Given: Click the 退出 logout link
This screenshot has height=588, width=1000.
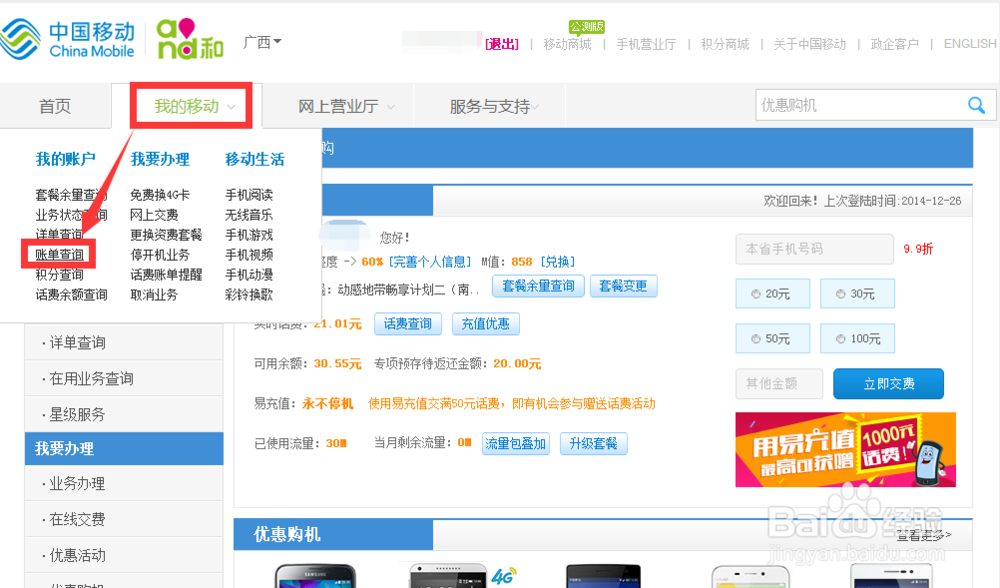Looking at the screenshot, I should [x=502, y=44].
